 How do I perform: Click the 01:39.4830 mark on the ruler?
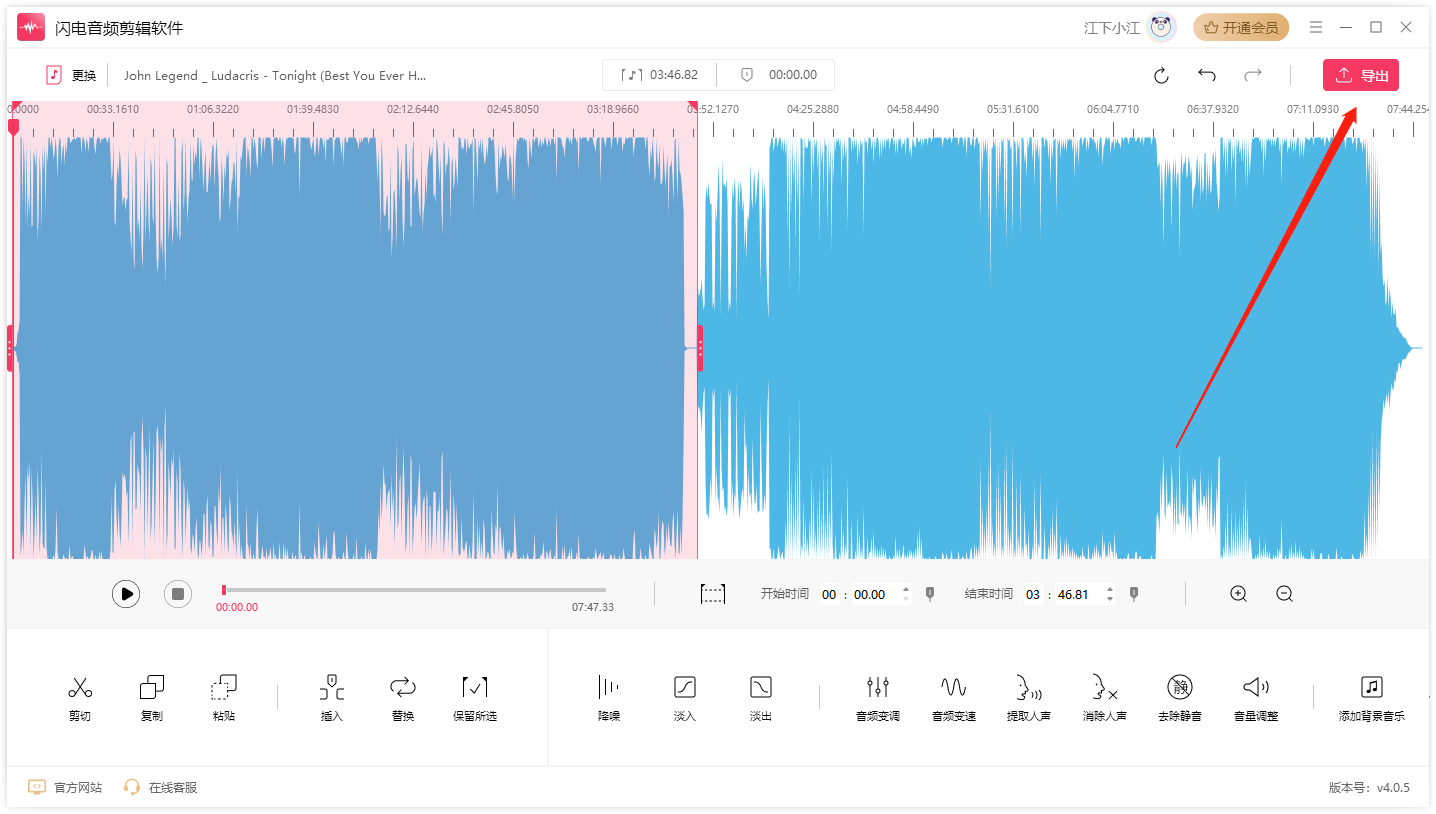coord(313,109)
